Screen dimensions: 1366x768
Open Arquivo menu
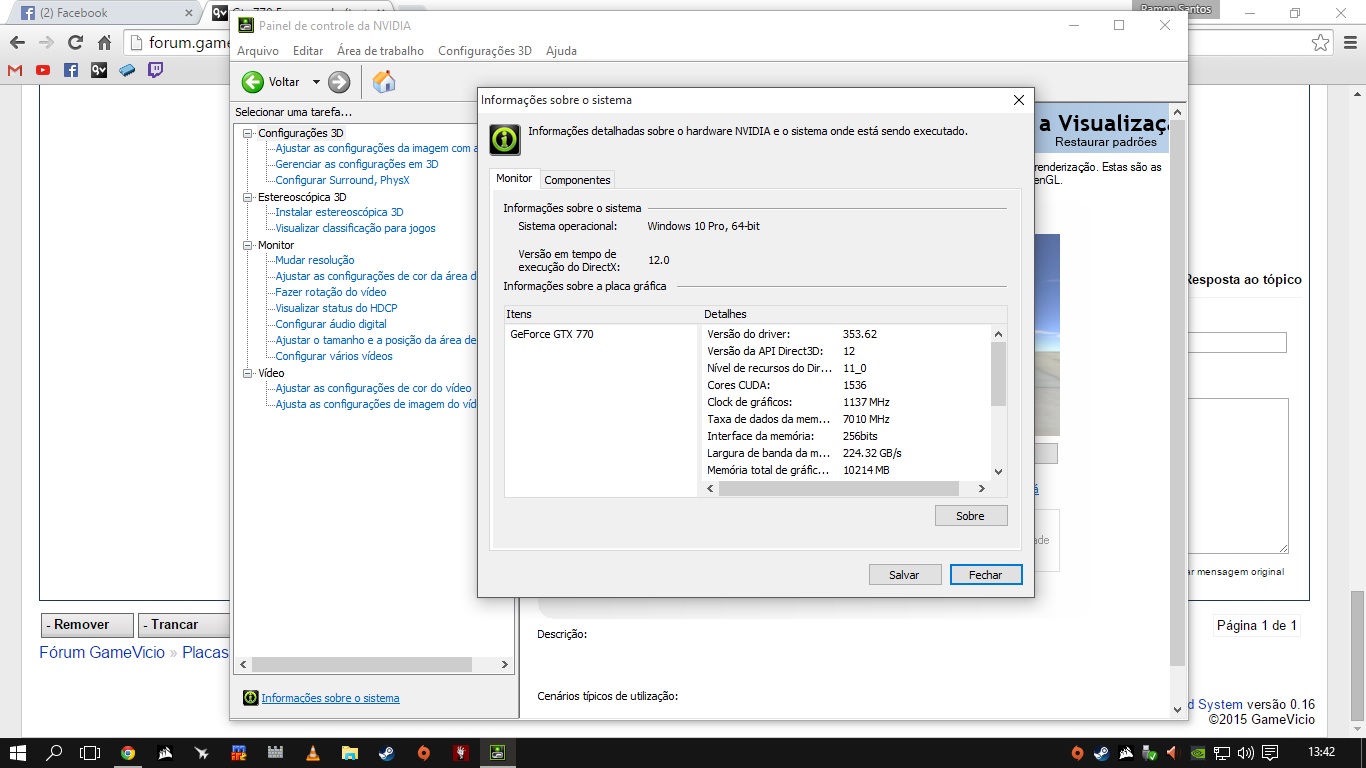(x=258, y=51)
